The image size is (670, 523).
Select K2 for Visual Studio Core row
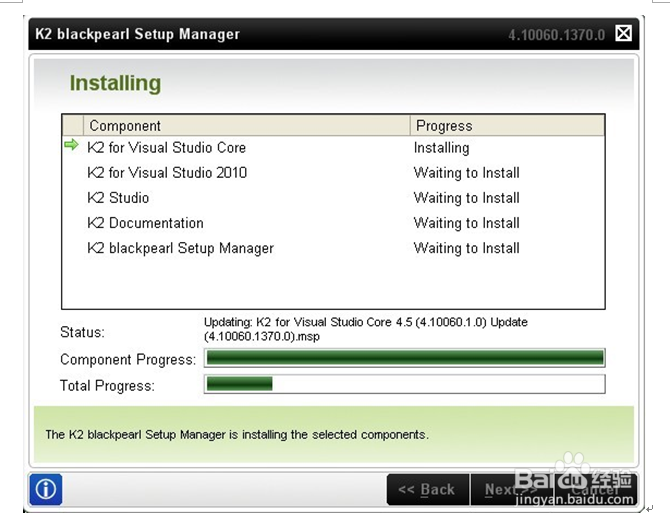click(333, 148)
